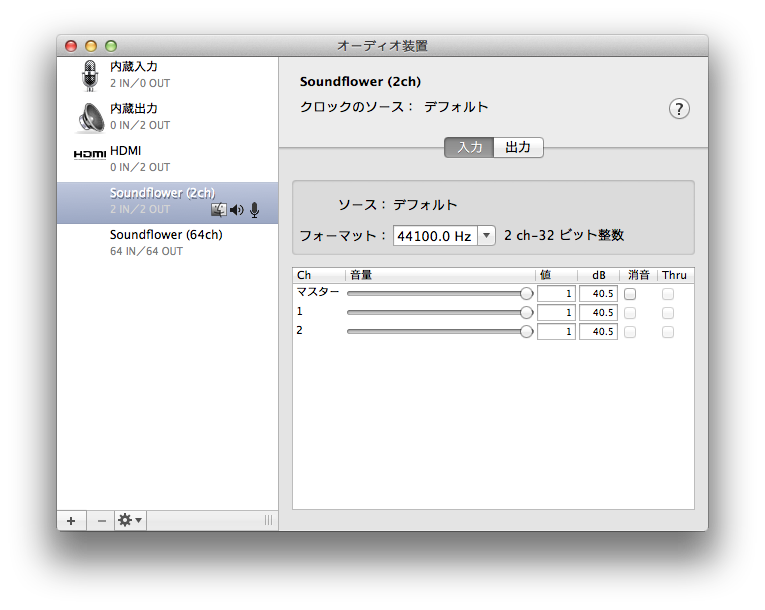Close the オーディオ装置 window
This screenshot has width=765, height=610.
(71, 46)
